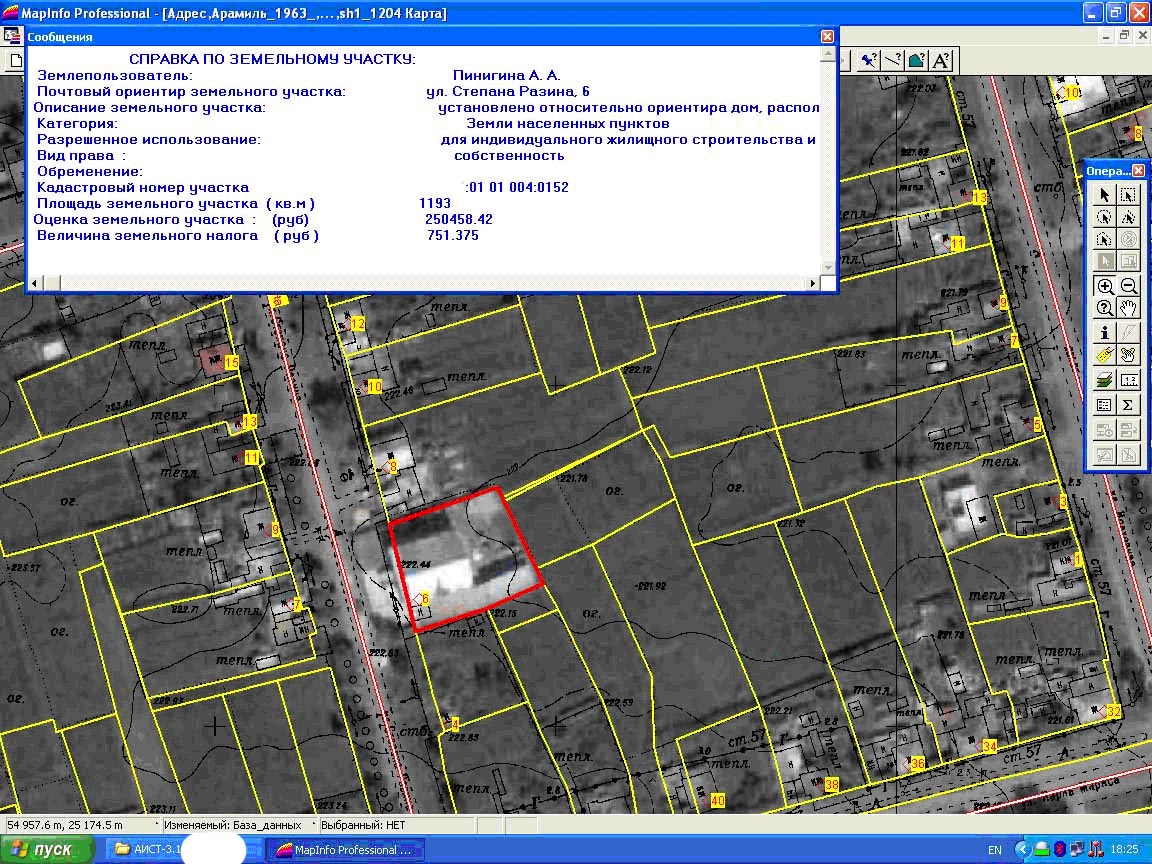Click the greyed Set Clip Region tool

pos(1128,455)
